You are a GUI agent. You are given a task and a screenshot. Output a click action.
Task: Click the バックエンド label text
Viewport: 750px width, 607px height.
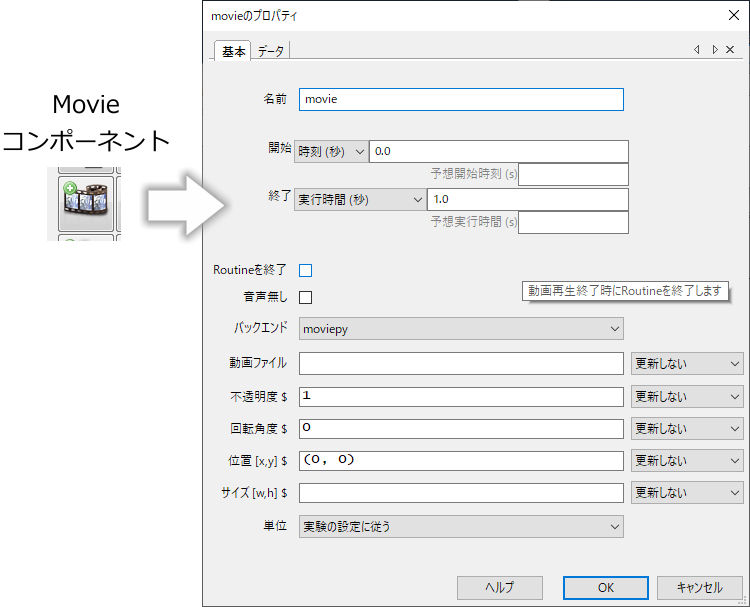click(x=261, y=328)
